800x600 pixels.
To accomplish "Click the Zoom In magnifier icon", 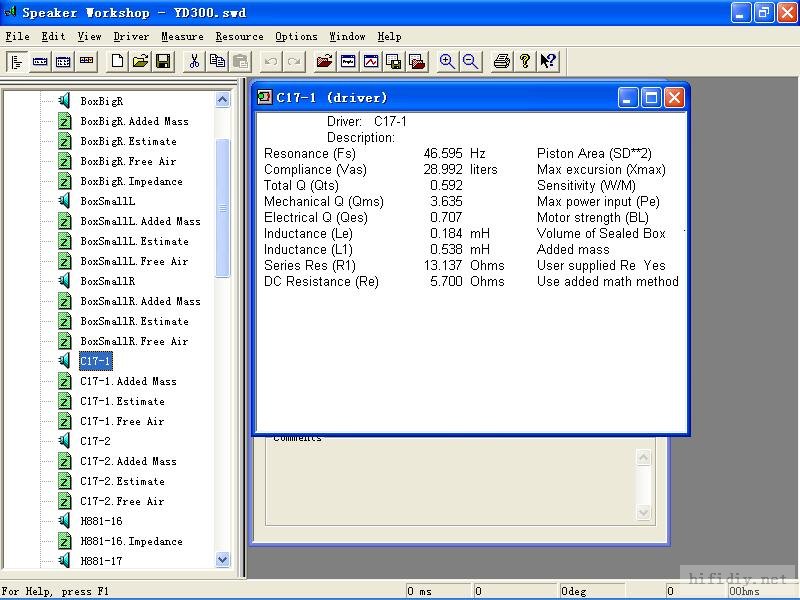I will (447, 61).
